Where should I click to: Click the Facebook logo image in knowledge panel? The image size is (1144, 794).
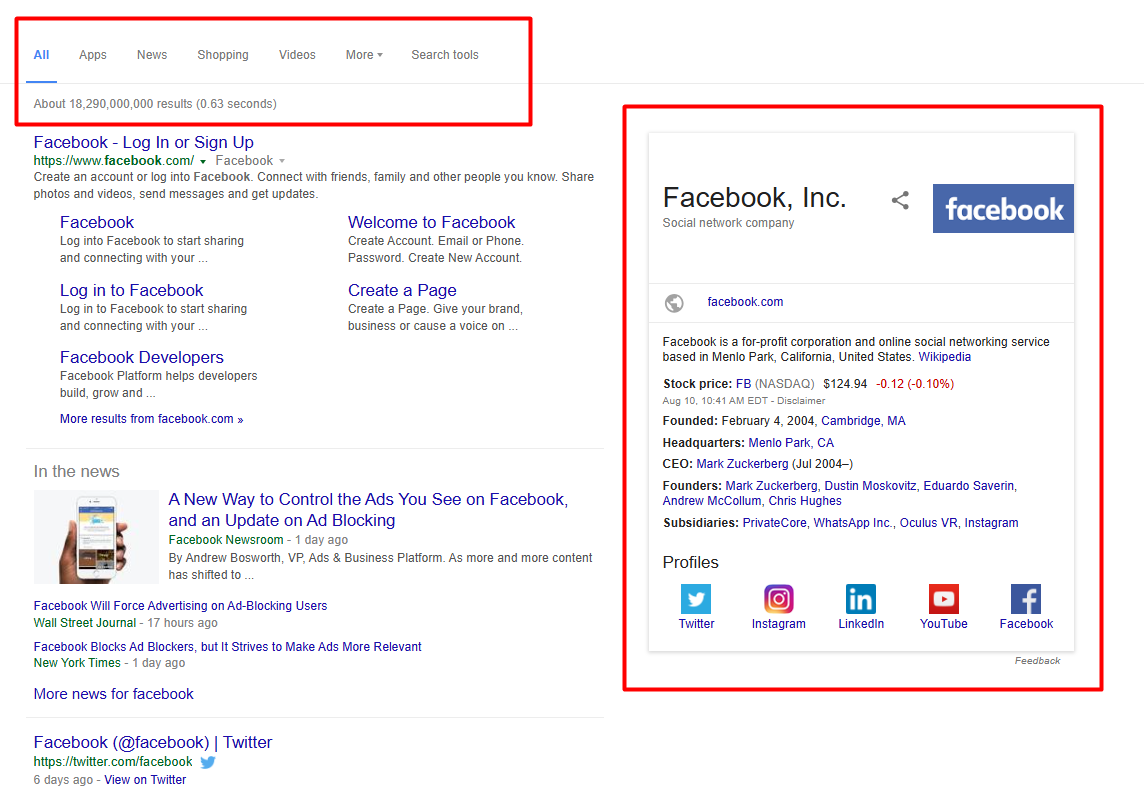click(x=1003, y=208)
